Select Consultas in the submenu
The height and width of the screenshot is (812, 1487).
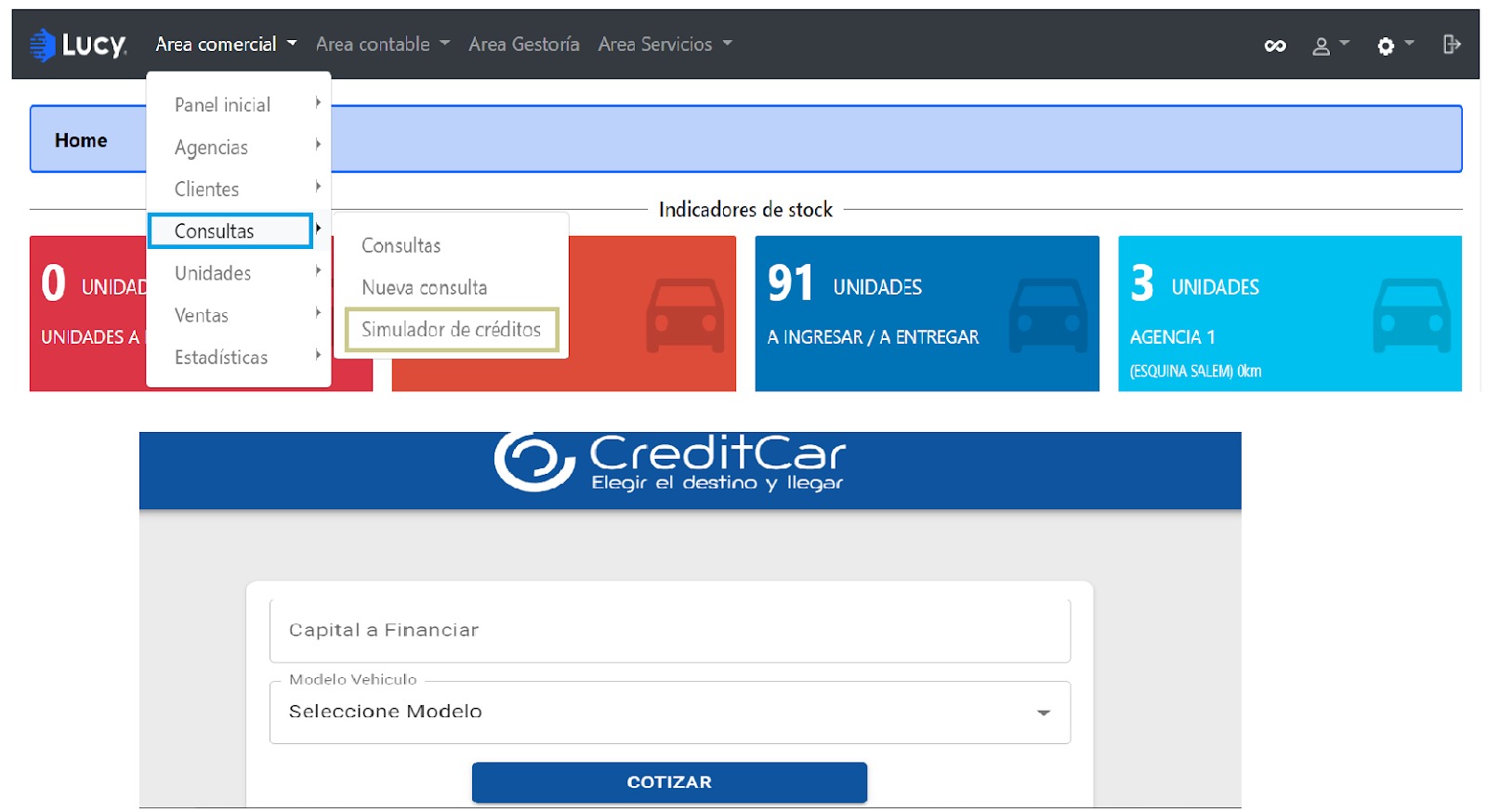pos(401,245)
